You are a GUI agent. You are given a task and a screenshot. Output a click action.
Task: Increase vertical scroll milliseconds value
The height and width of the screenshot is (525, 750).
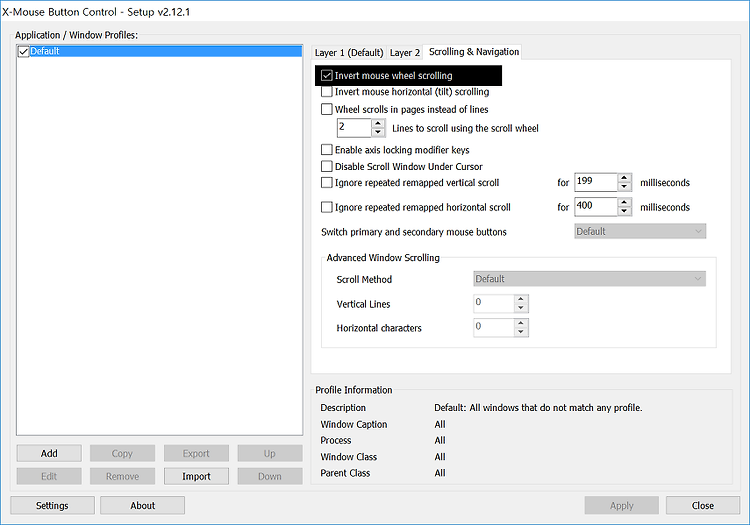624,178
